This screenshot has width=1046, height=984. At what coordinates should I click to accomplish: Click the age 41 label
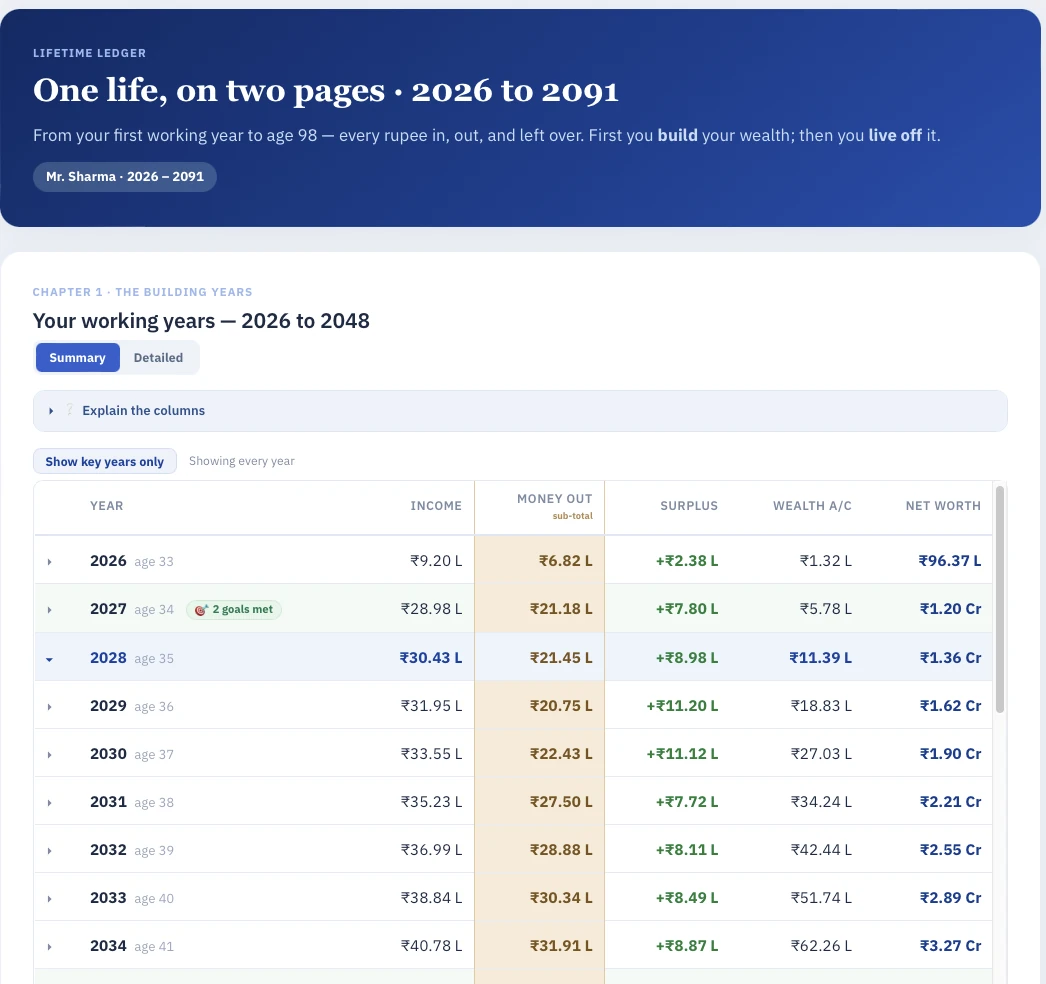[154, 947]
